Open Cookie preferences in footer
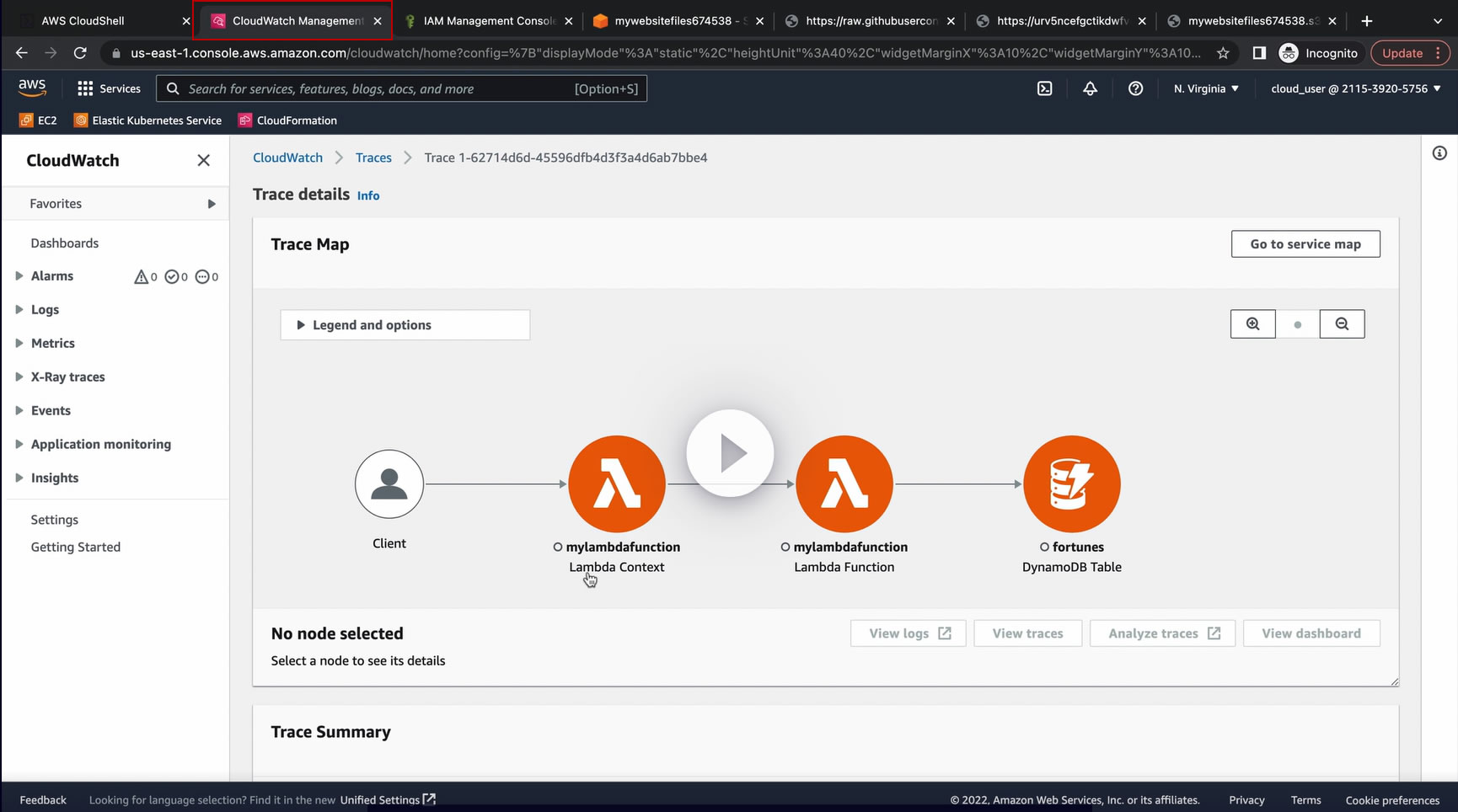This screenshot has height=812, width=1458. pyautogui.click(x=1392, y=800)
